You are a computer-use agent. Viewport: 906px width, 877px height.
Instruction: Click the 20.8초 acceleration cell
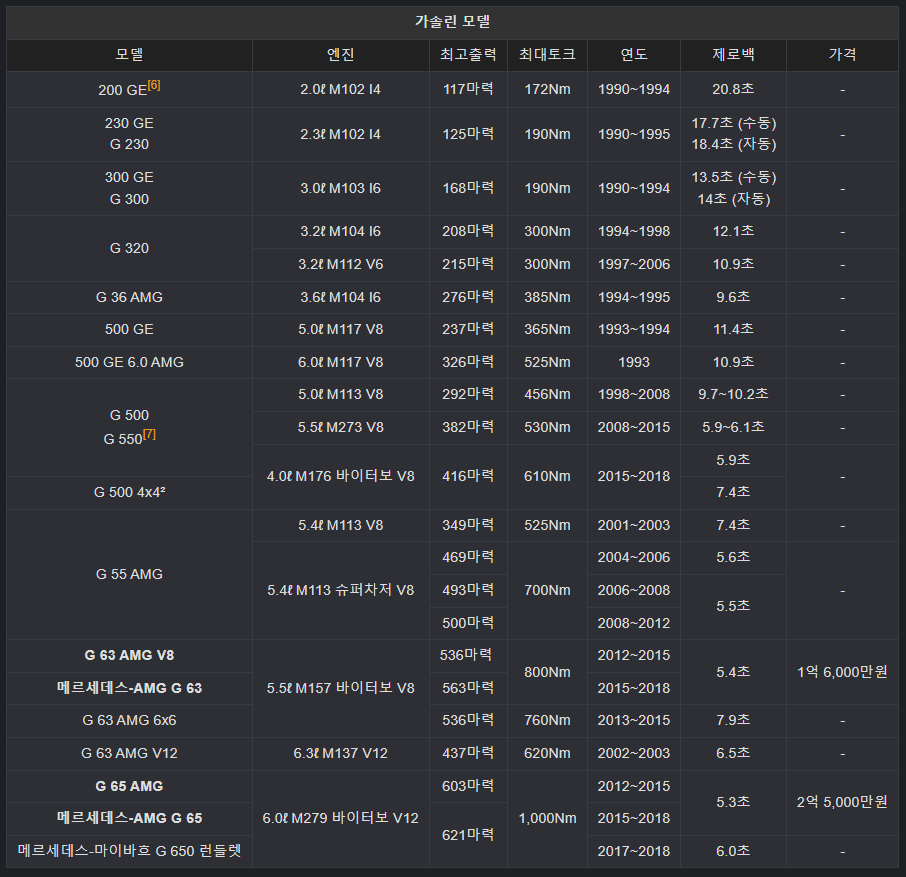pyautogui.click(x=733, y=90)
